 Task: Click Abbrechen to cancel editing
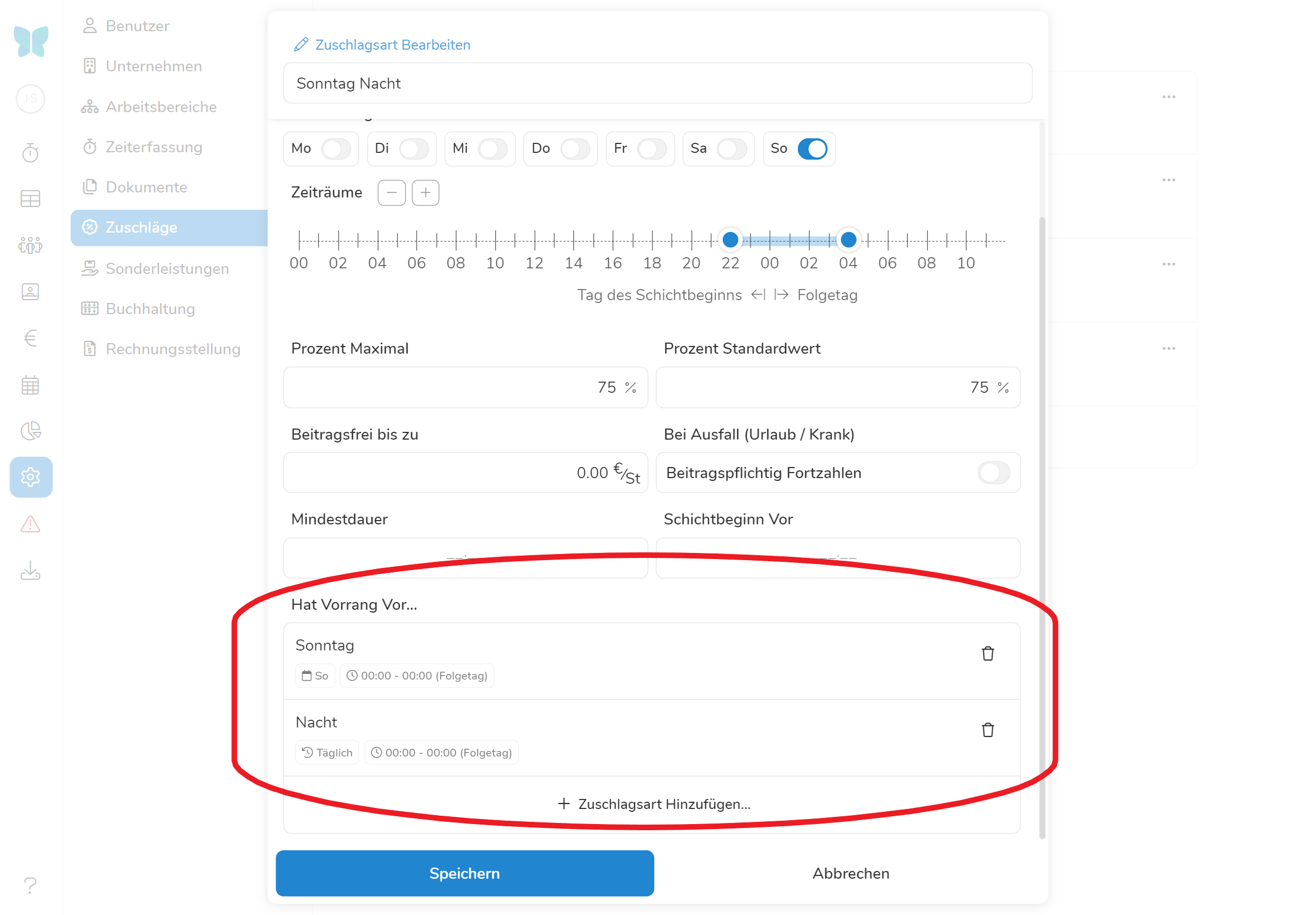pos(850,873)
